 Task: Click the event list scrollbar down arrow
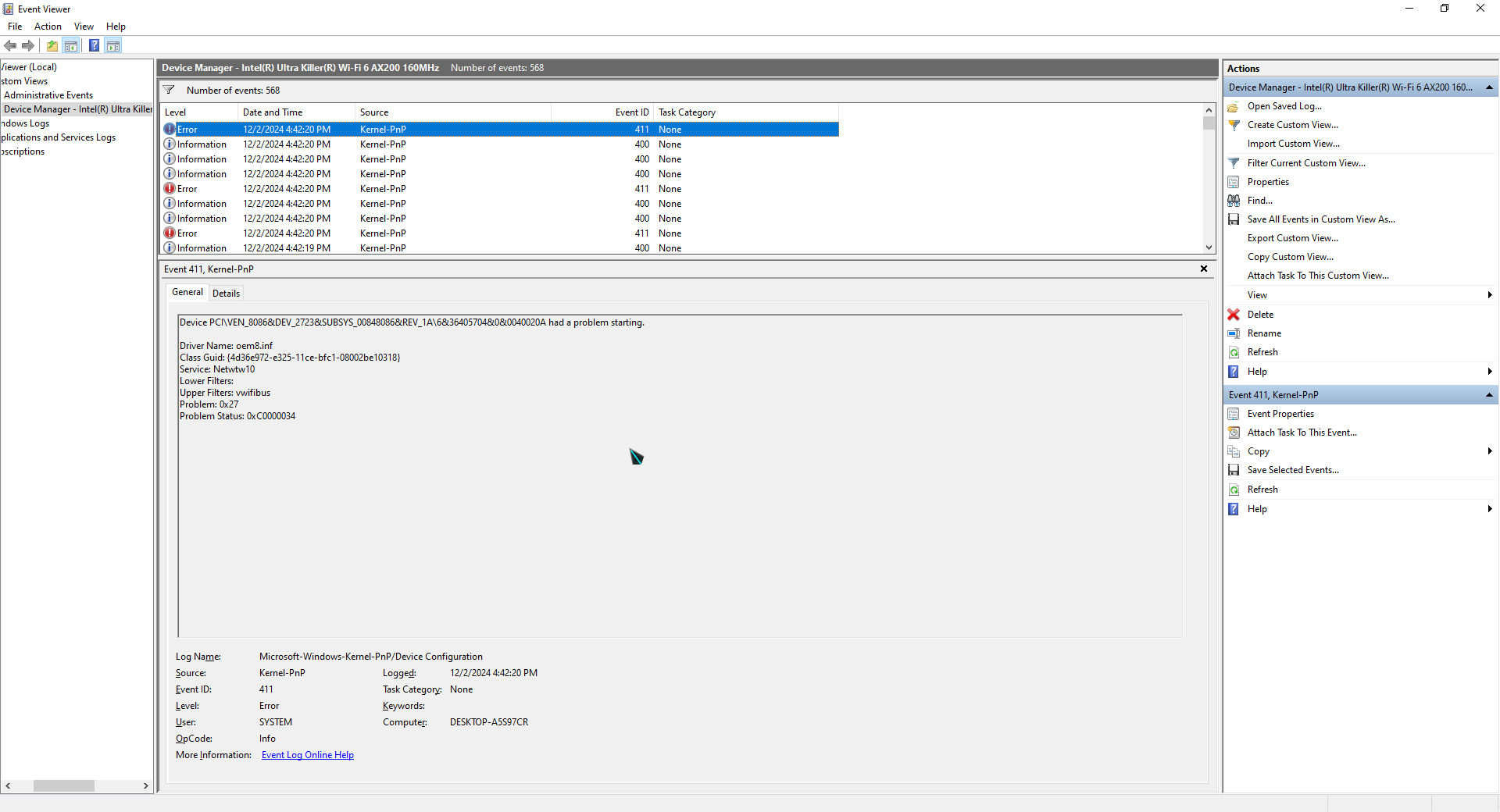(1209, 248)
